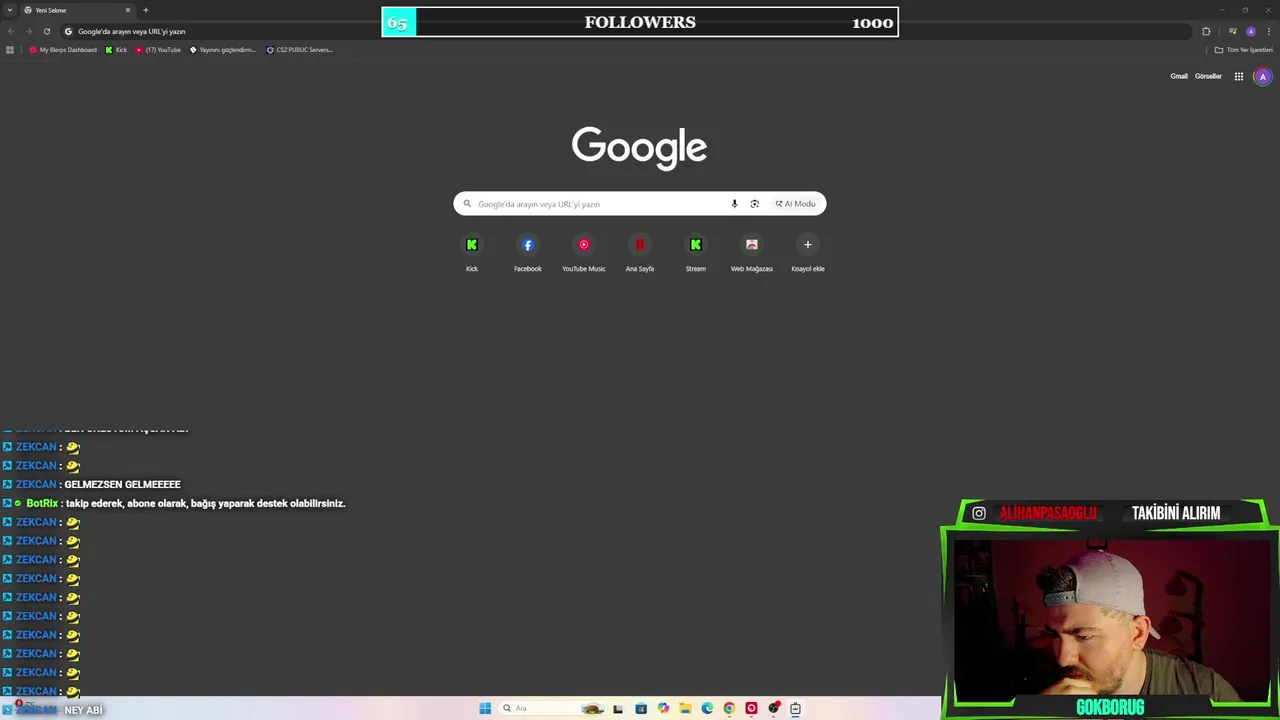Click the taskbar Ara search box
Image resolution: width=1280 pixels, height=720 pixels.
click(x=553, y=708)
